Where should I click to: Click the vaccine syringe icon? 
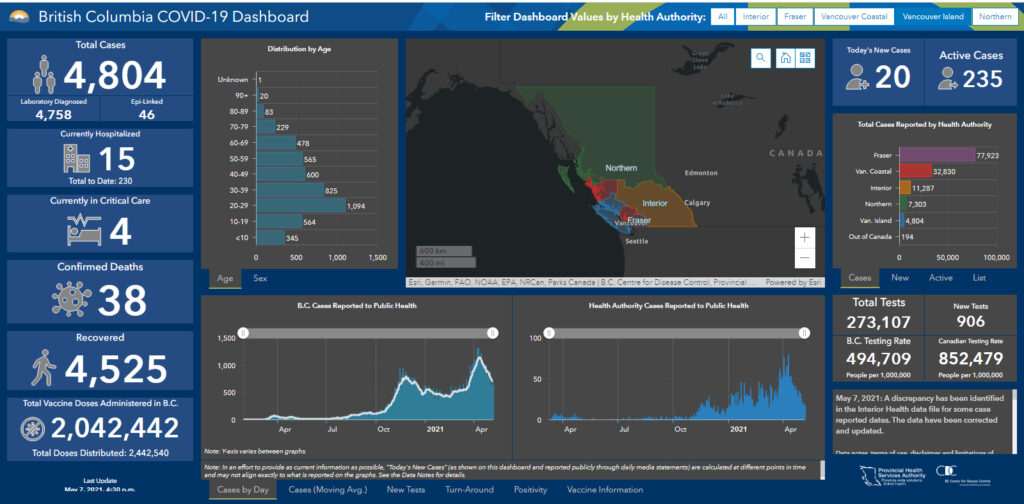(35, 427)
